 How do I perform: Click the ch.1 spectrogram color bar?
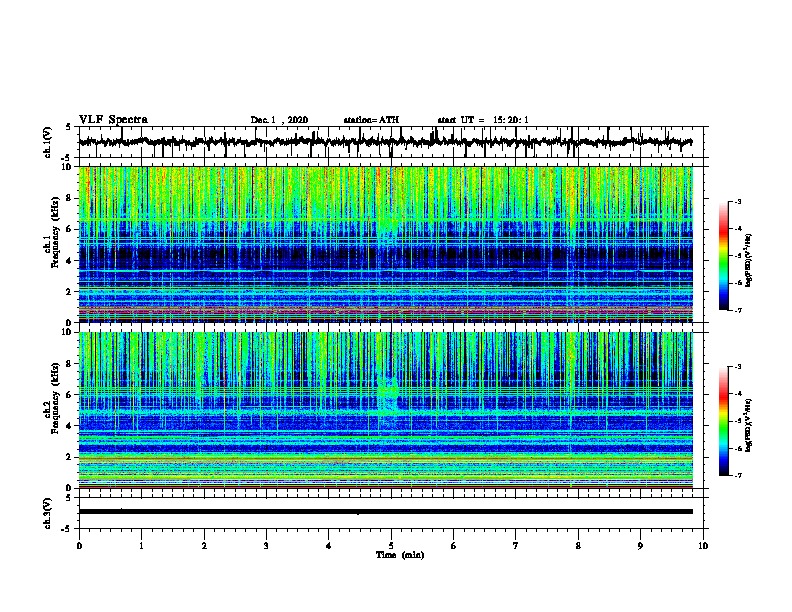pos(724,256)
